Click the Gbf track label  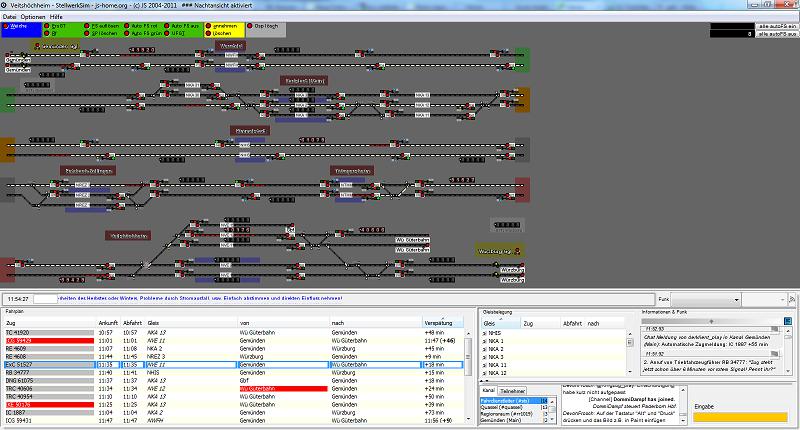click(x=290, y=230)
